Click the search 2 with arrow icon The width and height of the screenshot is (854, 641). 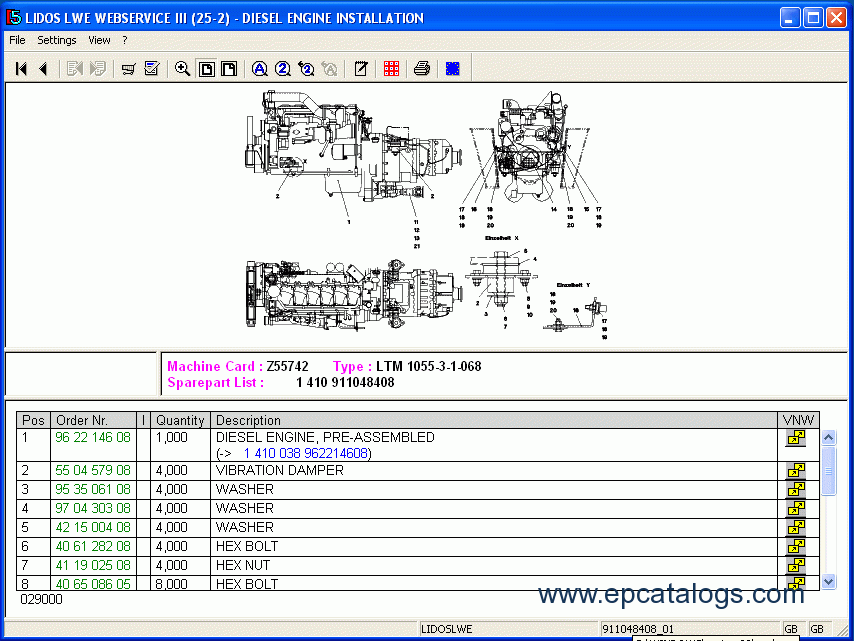pos(306,69)
